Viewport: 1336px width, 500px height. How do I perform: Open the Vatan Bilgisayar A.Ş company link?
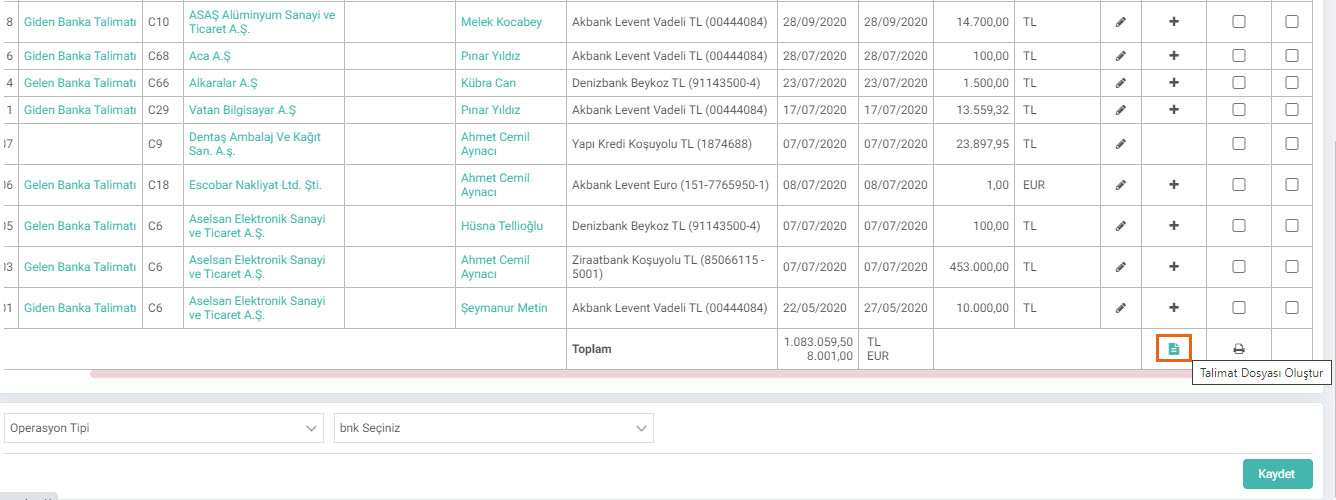(242, 110)
